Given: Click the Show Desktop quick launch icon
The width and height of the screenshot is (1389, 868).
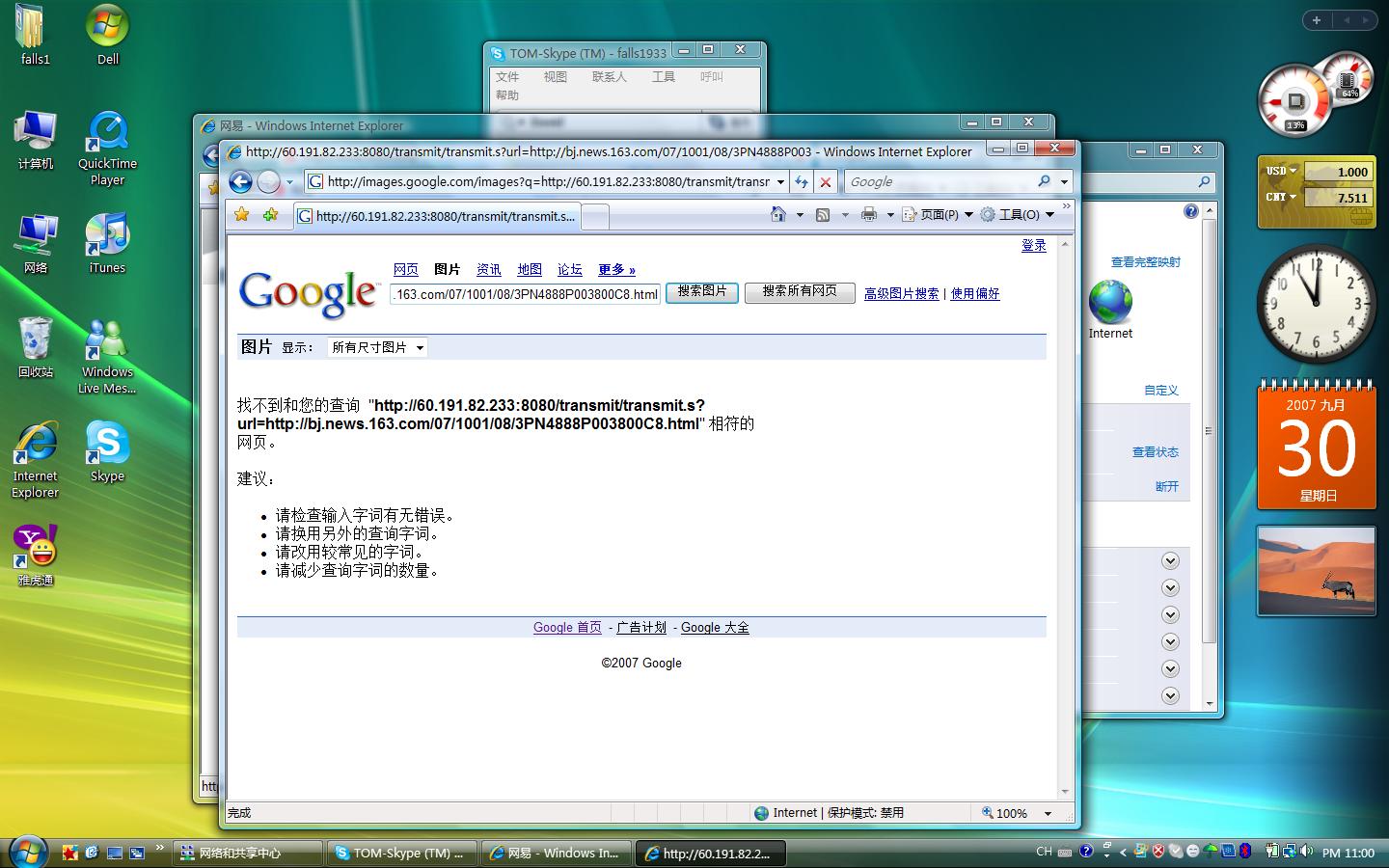Looking at the screenshot, I should click(x=115, y=853).
